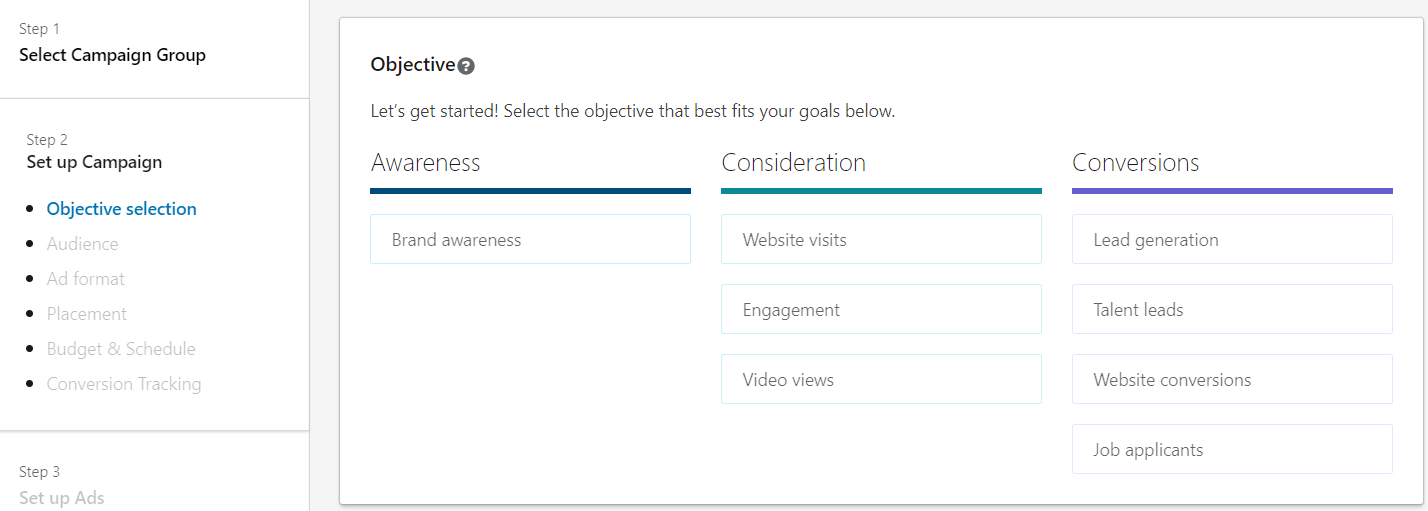Select the Website conversions objective
Viewport: 1428px width, 511px height.
click(1232, 379)
